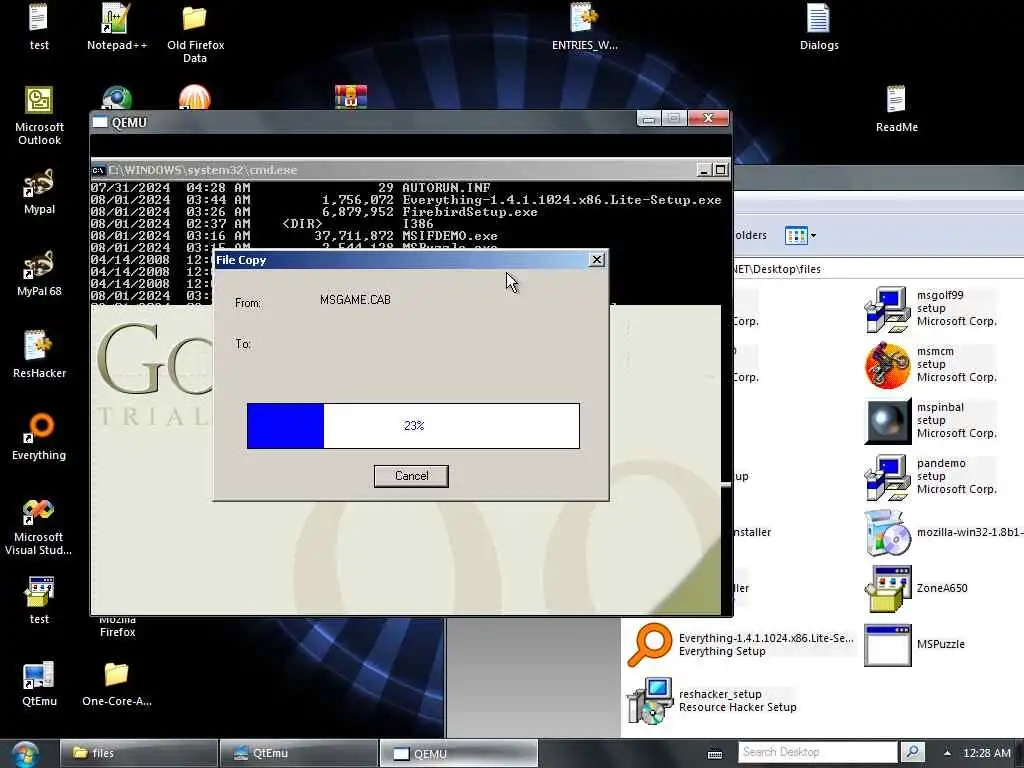
Task: Switch to the QEMU taskbar button
Action: pyautogui.click(x=458, y=753)
